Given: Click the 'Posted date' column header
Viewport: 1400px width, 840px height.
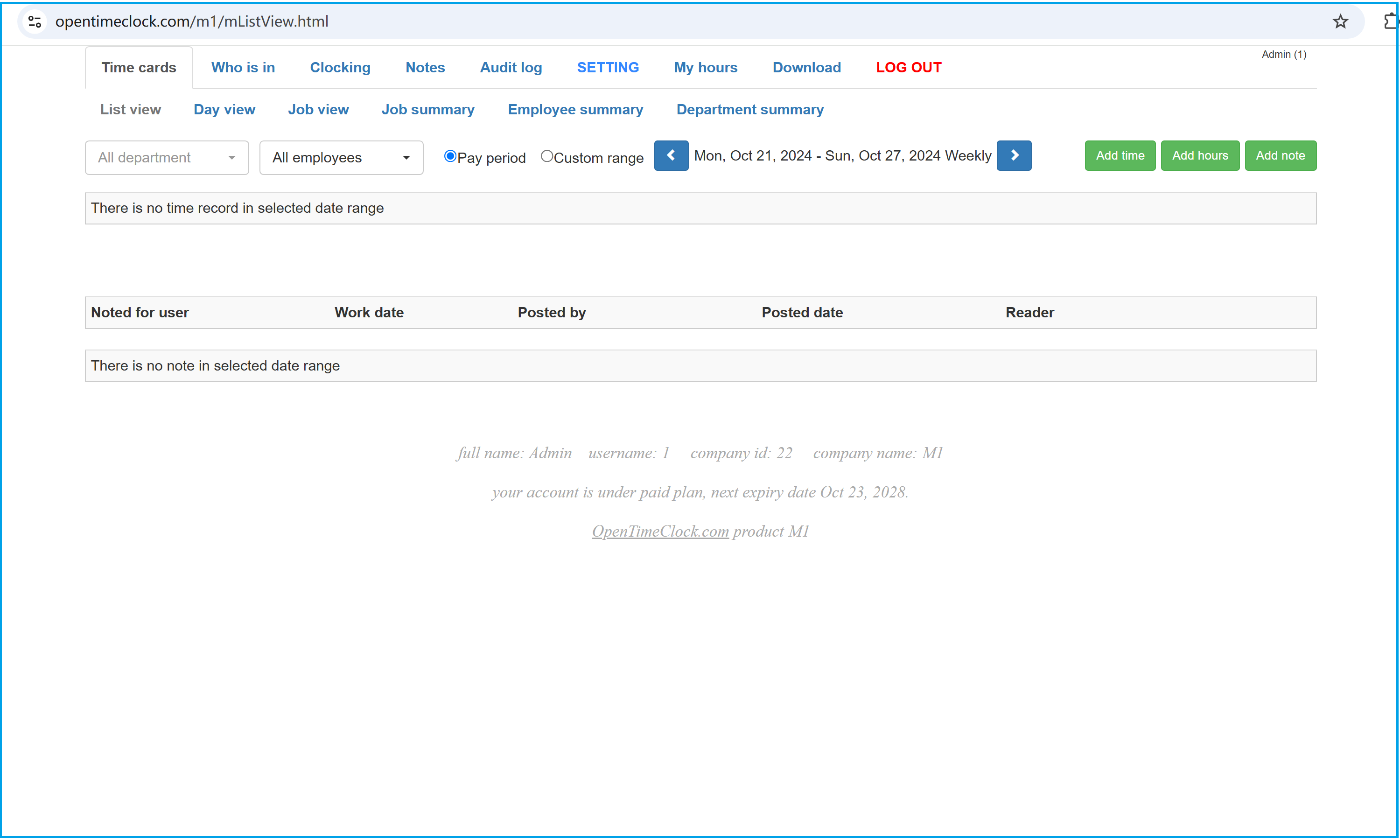Looking at the screenshot, I should [802, 313].
